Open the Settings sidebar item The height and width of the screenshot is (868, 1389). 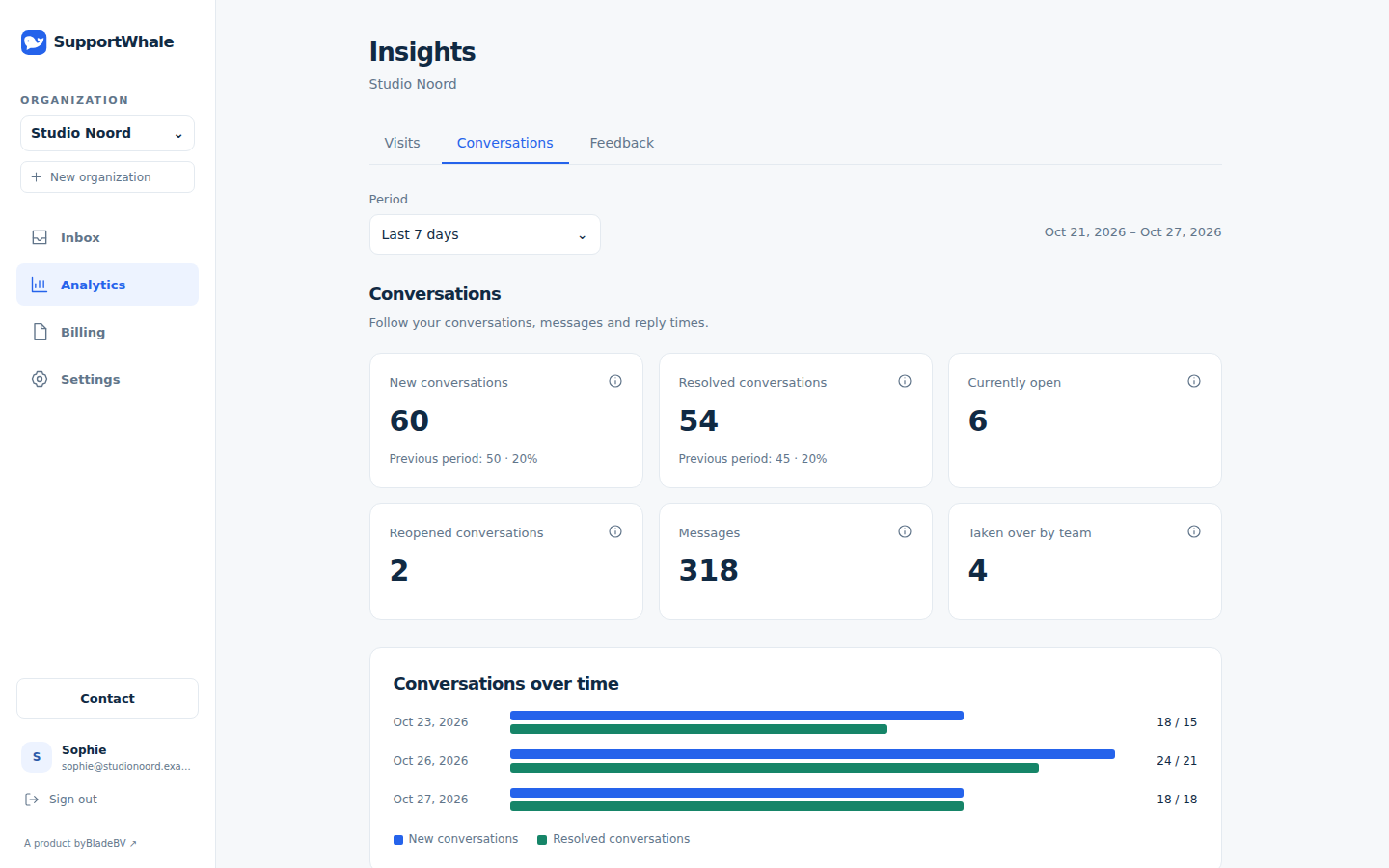(x=107, y=379)
